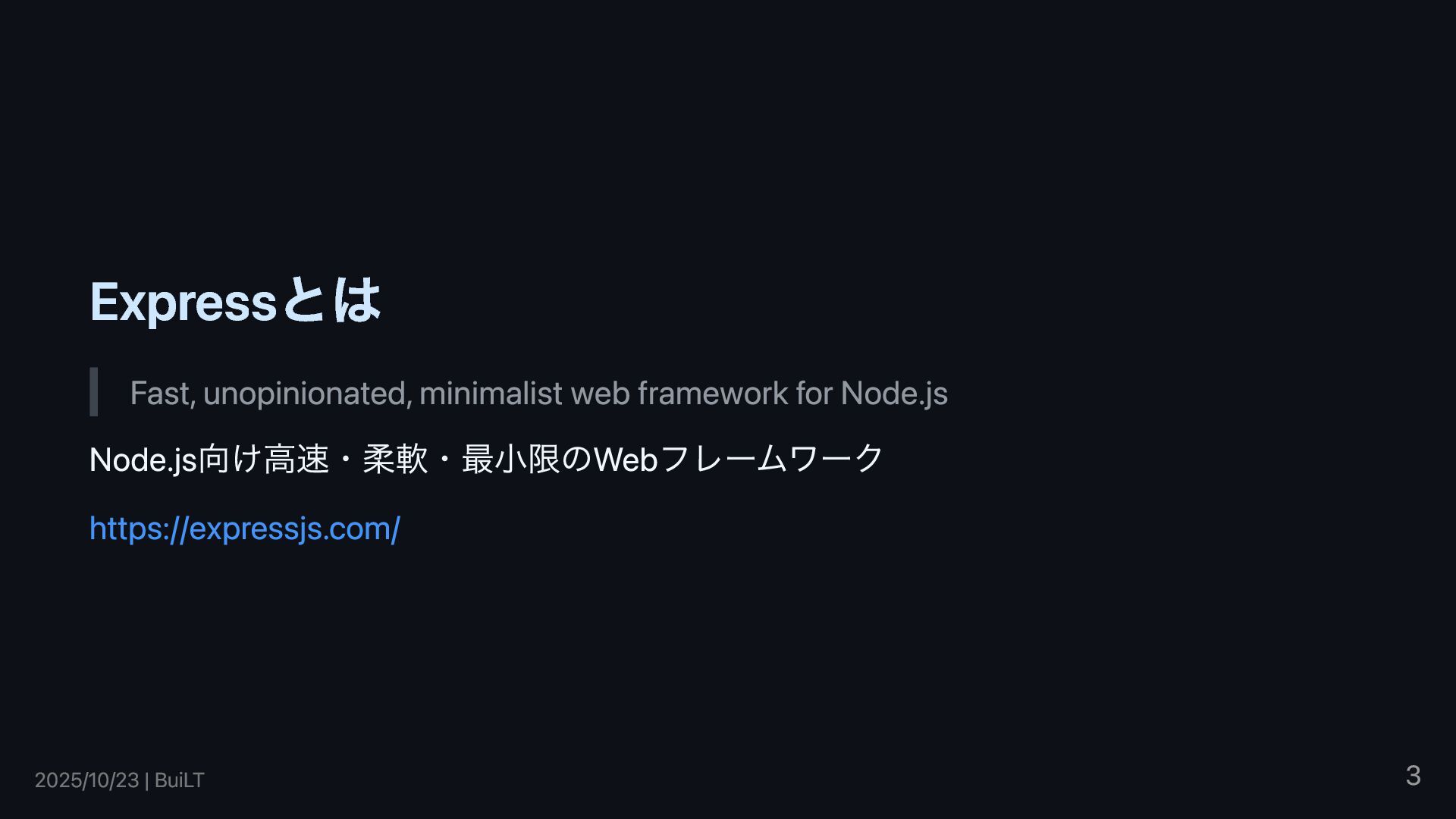The image size is (1456, 819).
Task: Open the https://expressjs.com/ link
Action: 244,529
